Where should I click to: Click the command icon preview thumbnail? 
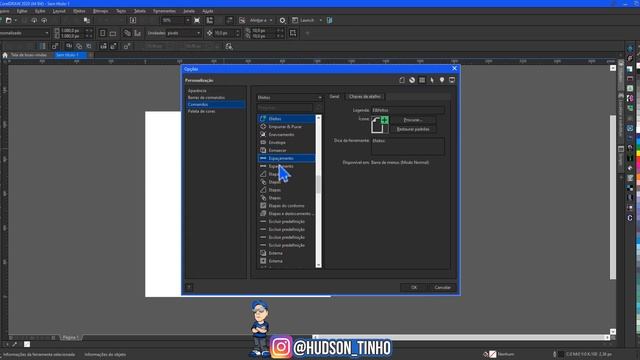point(379,124)
